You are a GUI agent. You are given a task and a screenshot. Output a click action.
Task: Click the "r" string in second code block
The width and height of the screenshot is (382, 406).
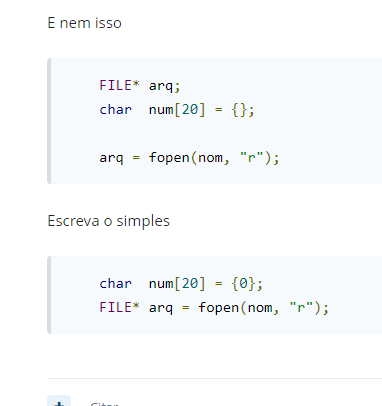(x=301, y=307)
